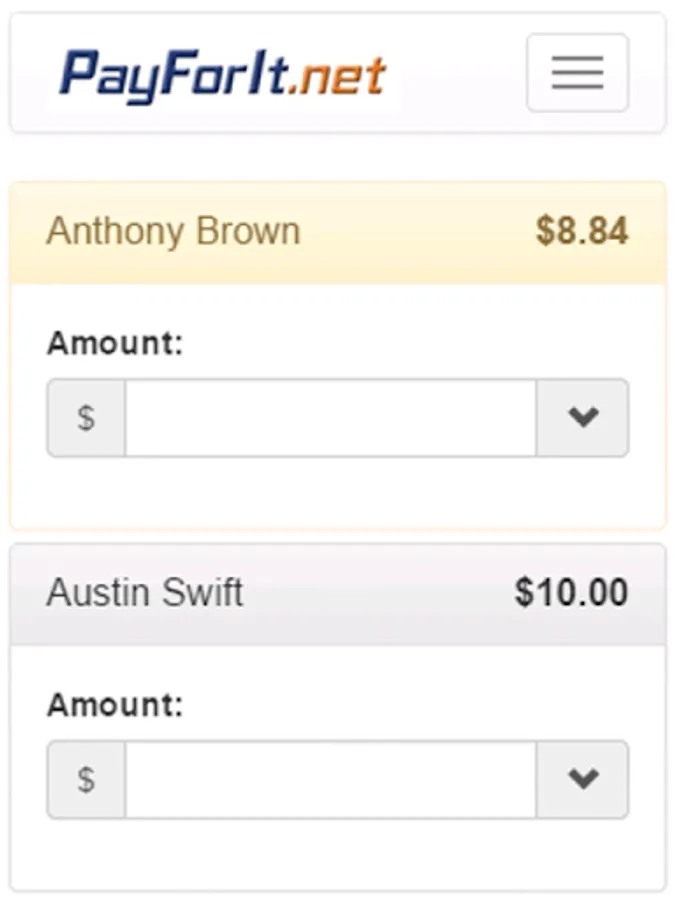675x900 pixels.
Task: Click the dollar sign beside Anthony Brown's amount
Action: click(86, 417)
